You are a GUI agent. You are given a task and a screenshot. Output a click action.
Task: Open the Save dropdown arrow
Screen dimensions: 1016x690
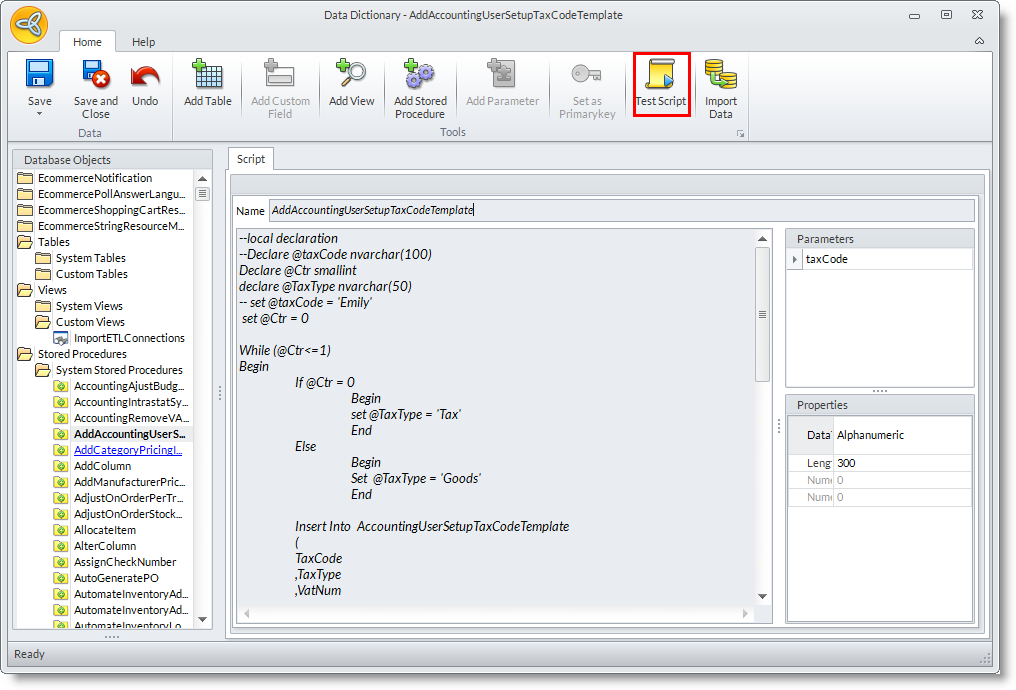tap(40, 114)
